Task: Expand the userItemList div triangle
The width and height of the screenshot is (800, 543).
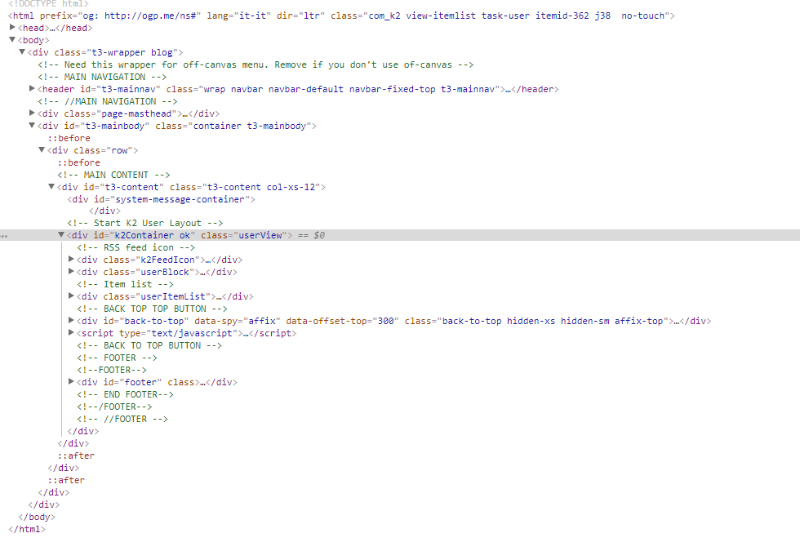Action: point(71,296)
